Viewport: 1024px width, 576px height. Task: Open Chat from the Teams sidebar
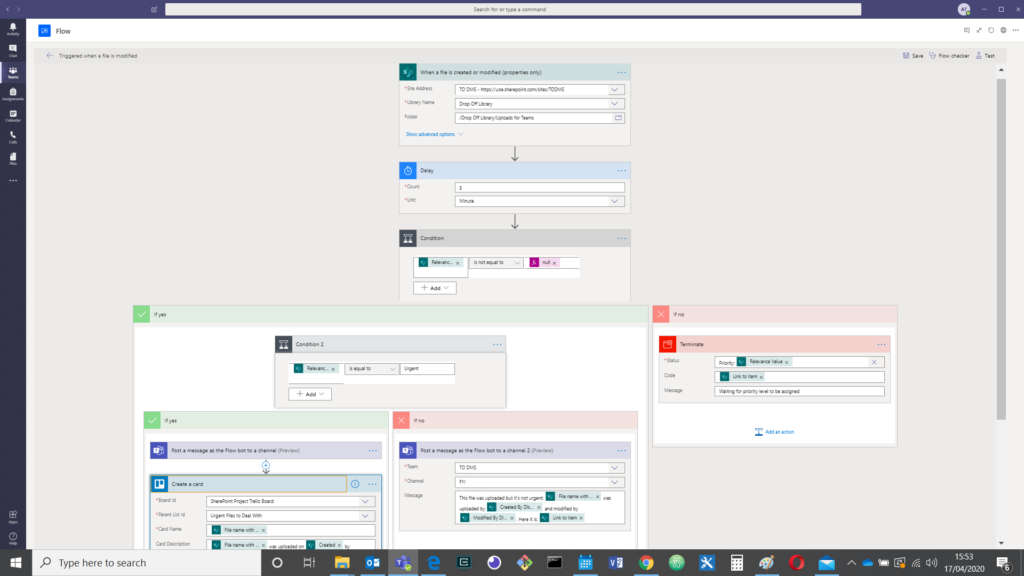(11, 48)
